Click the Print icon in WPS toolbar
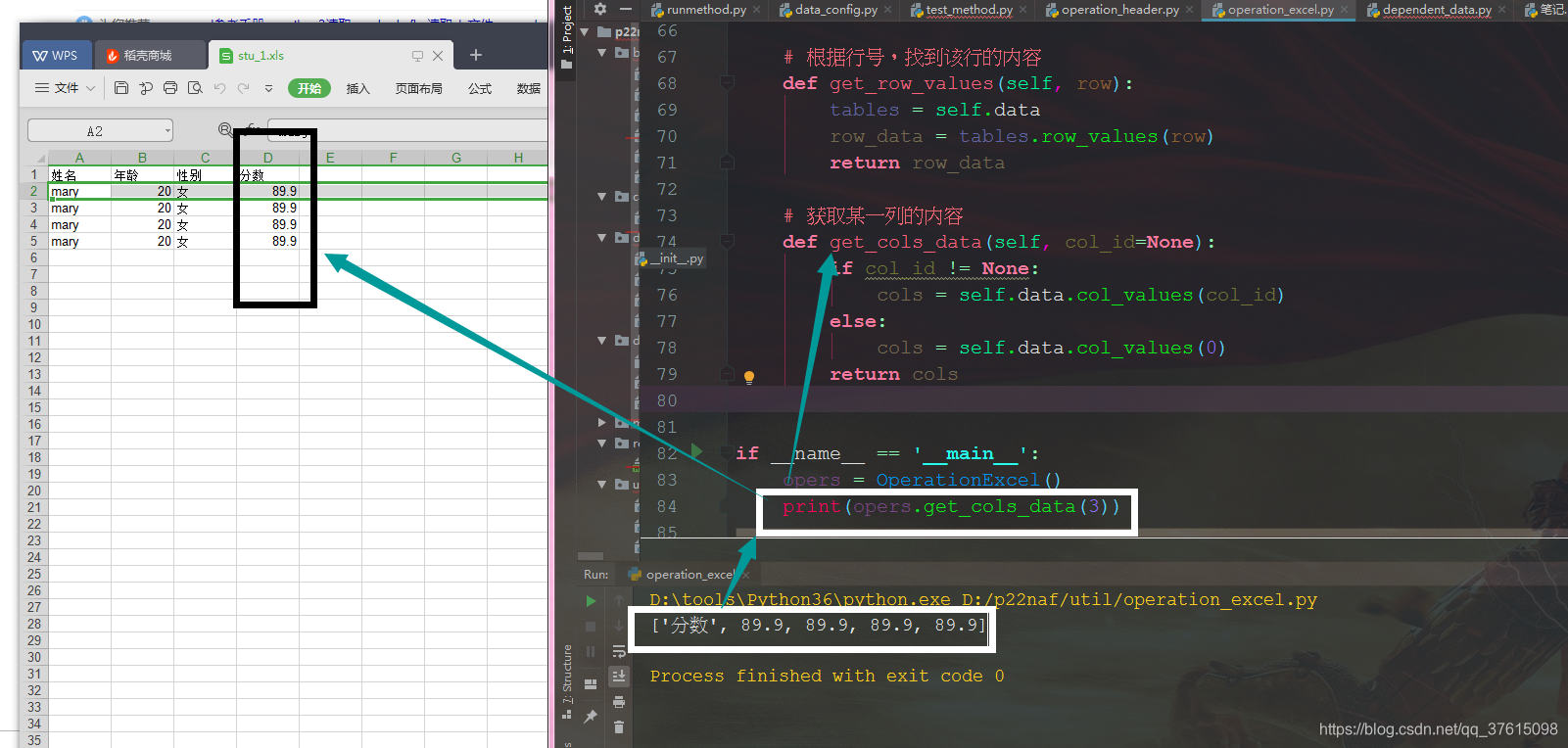The image size is (1568, 748). coord(170,88)
